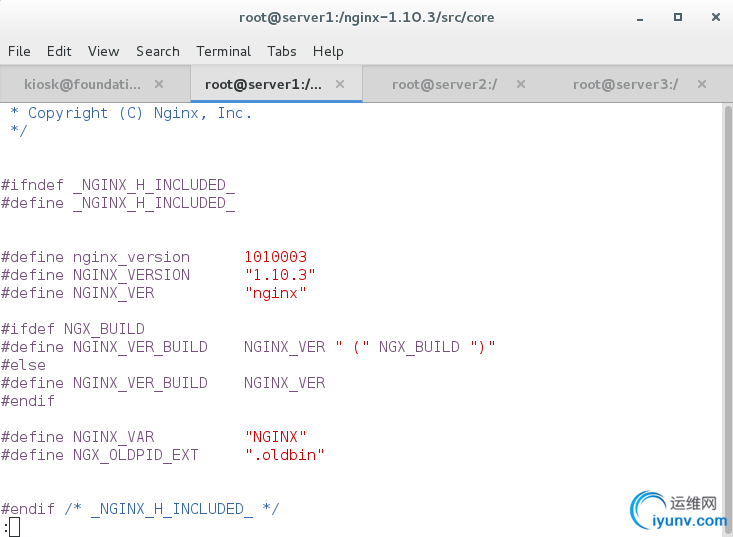Click the NGX_OLDPID_EXT macro name
The height and width of the screenshot is (537, 733).
coord(136,455)
